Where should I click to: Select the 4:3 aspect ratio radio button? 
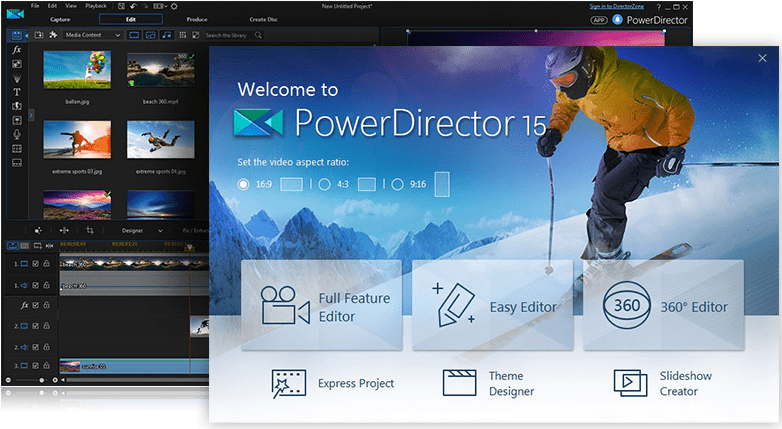[324, 185]
